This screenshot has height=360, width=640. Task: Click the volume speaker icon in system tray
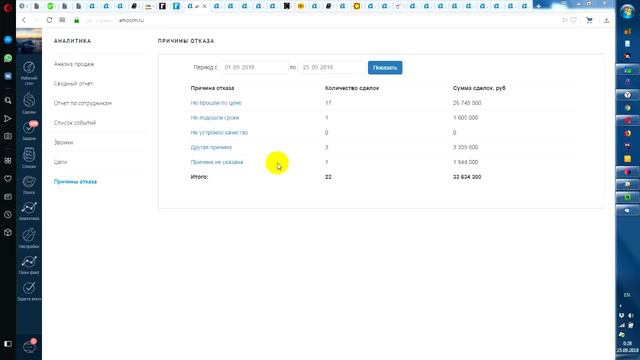click(x=631, y=315)
